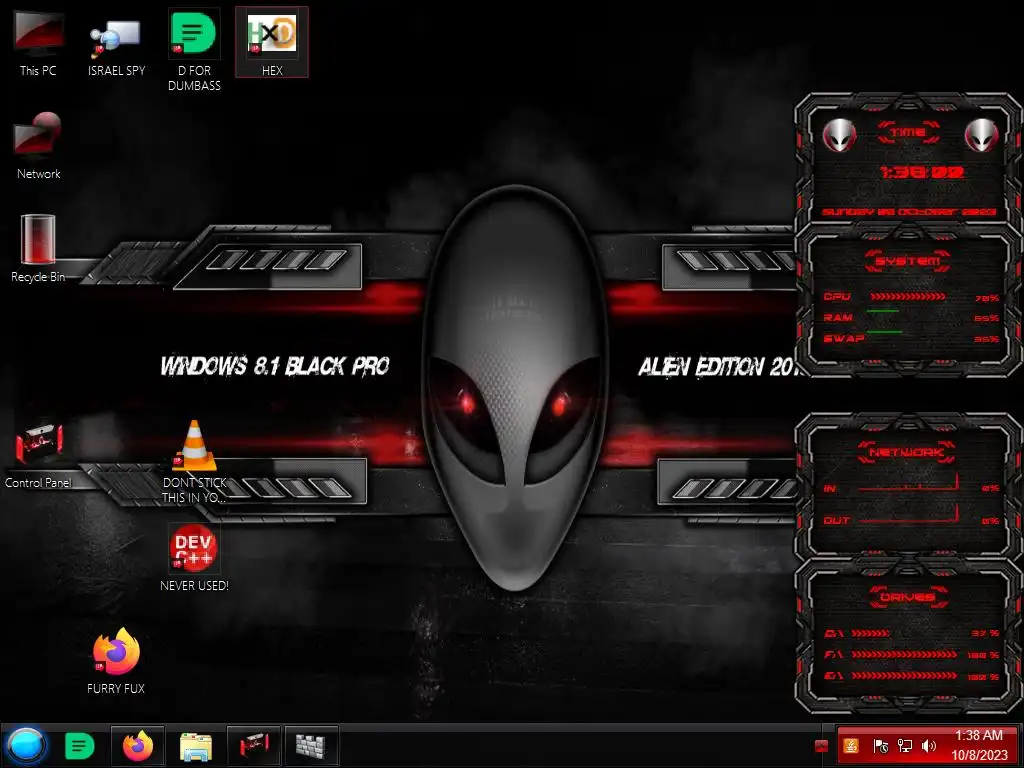Click the left alien head on Time gadget
This screenshot has height=768, width=1024.
tap(839, 135)
